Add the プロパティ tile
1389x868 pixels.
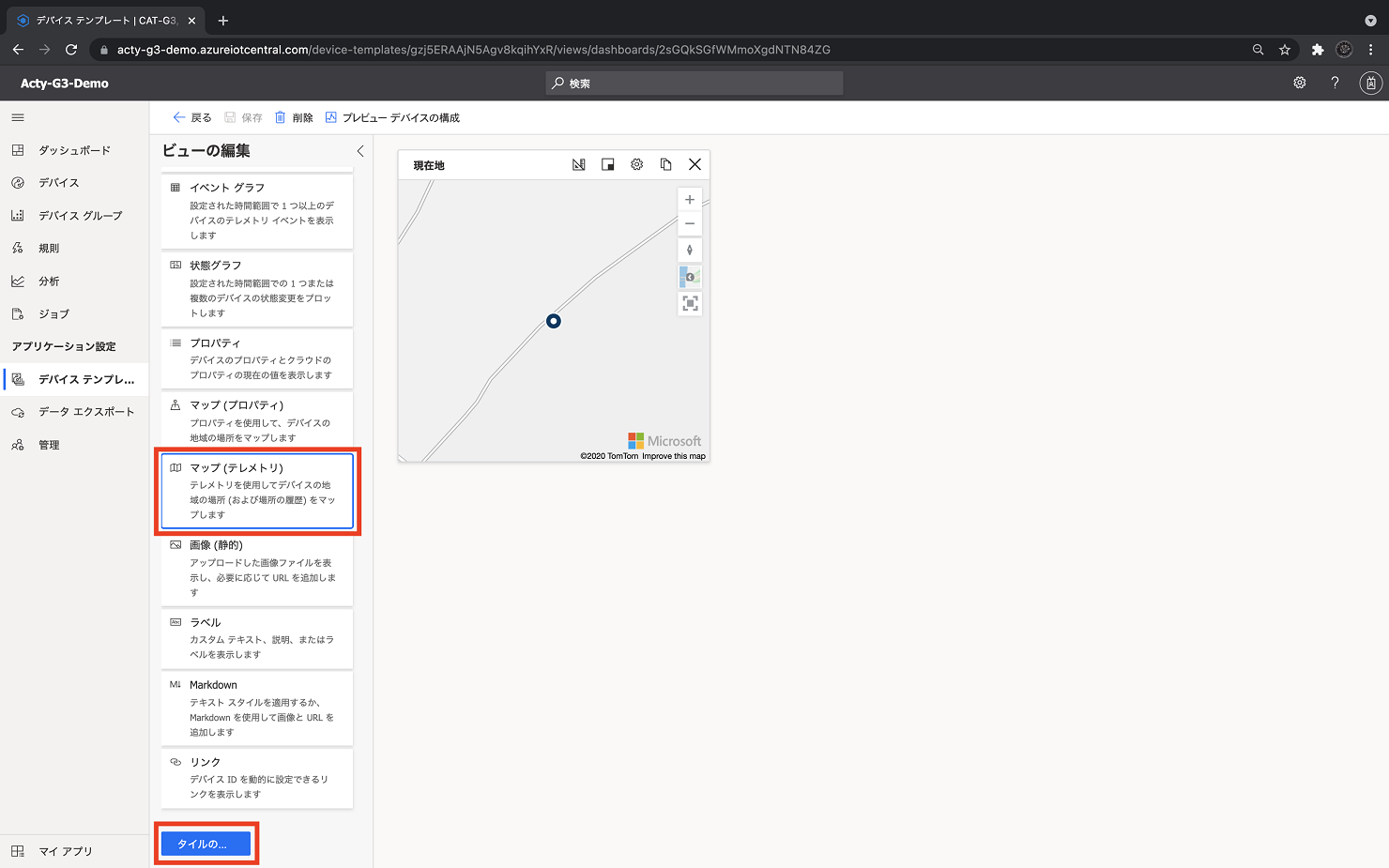pos(257,358)
